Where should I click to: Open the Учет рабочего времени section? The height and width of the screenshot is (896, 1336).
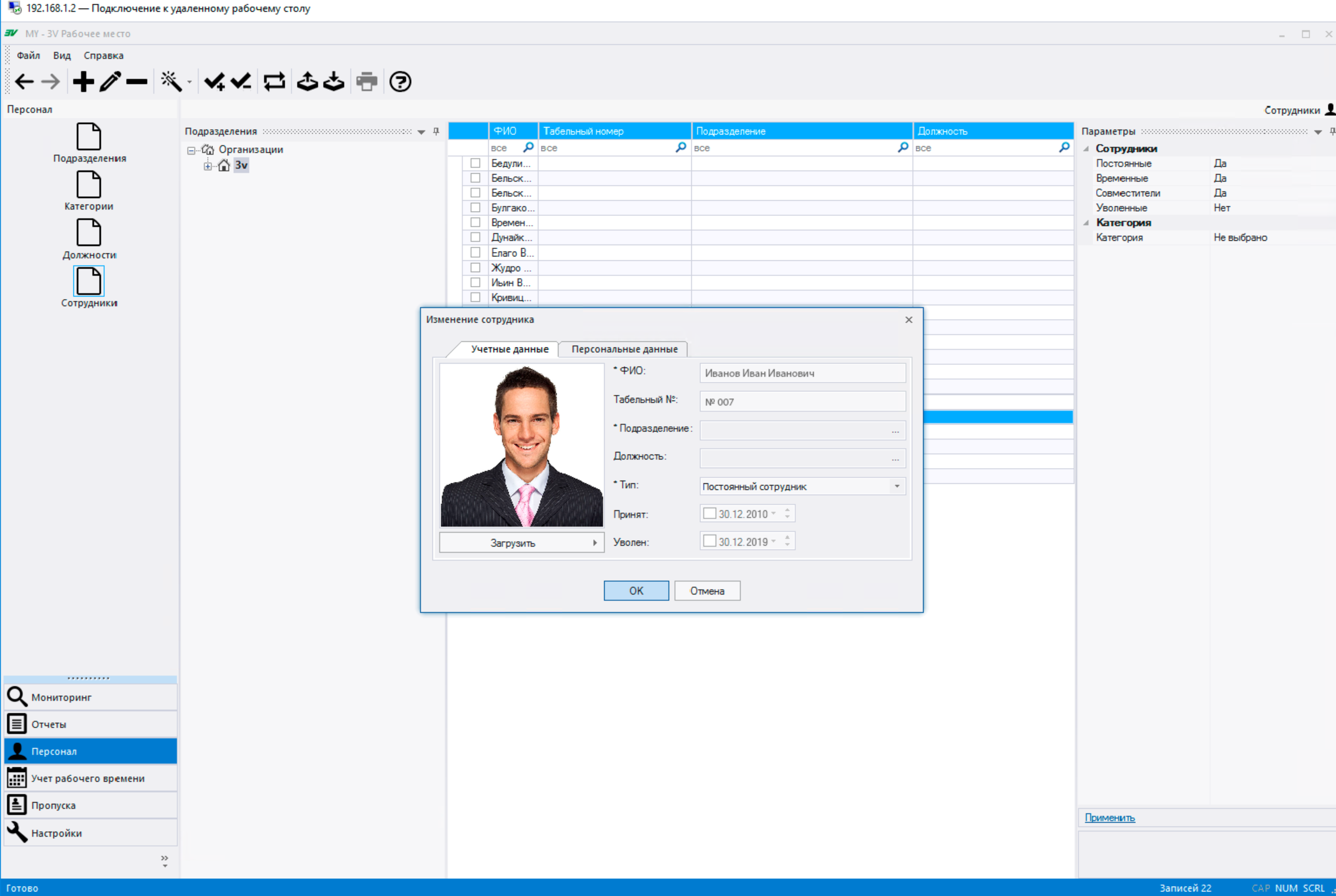point(90,778)
